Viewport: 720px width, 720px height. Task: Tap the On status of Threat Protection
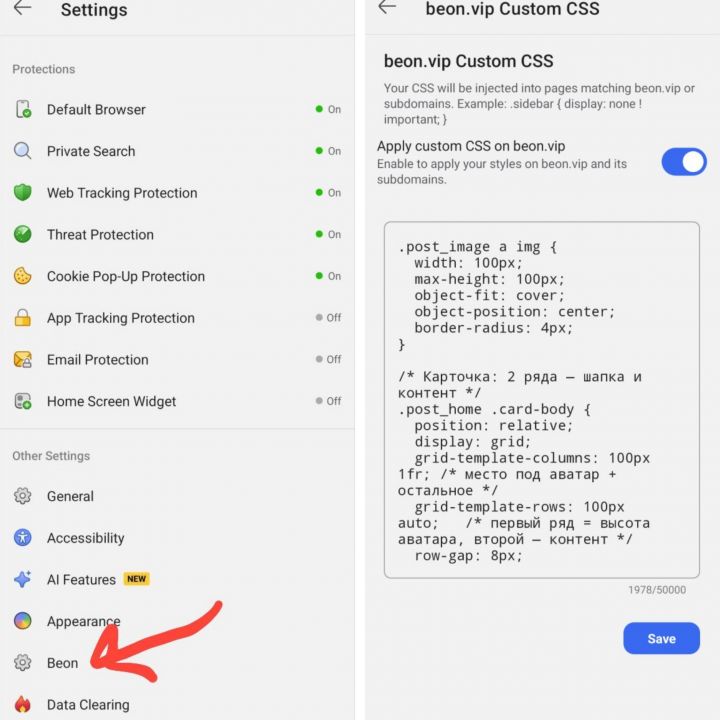point(328,234)
